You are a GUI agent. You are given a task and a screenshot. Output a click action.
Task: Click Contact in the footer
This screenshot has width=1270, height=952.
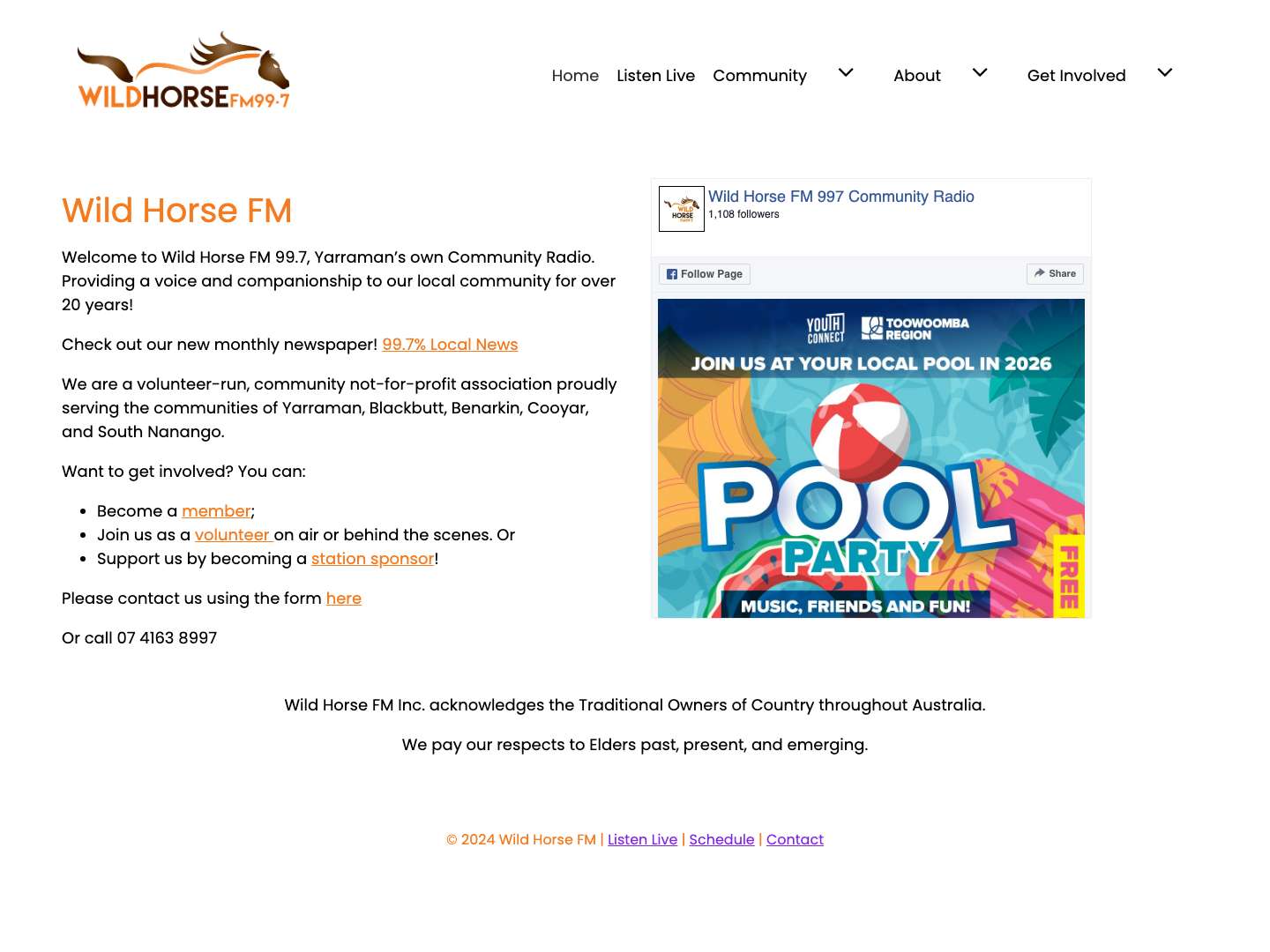pyautogui.click(x=795, y=839)
